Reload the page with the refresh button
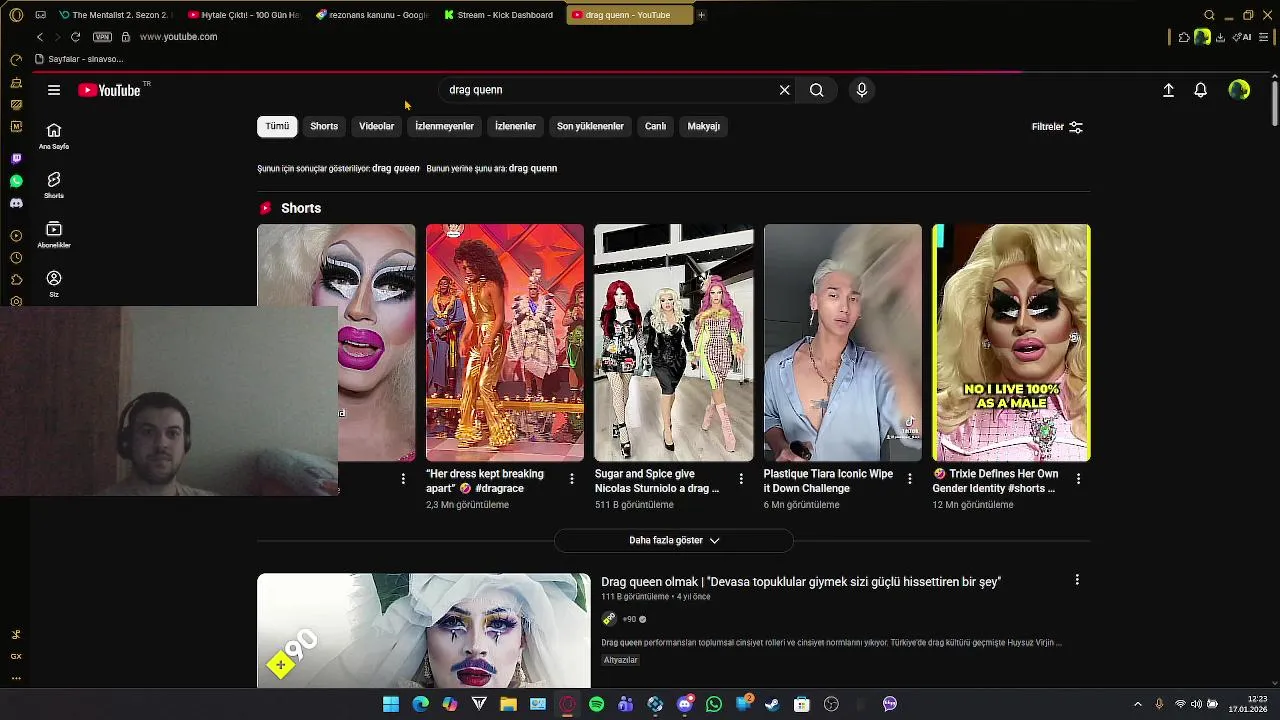Viewport: 1280px width, 720px height. [75, 37]
